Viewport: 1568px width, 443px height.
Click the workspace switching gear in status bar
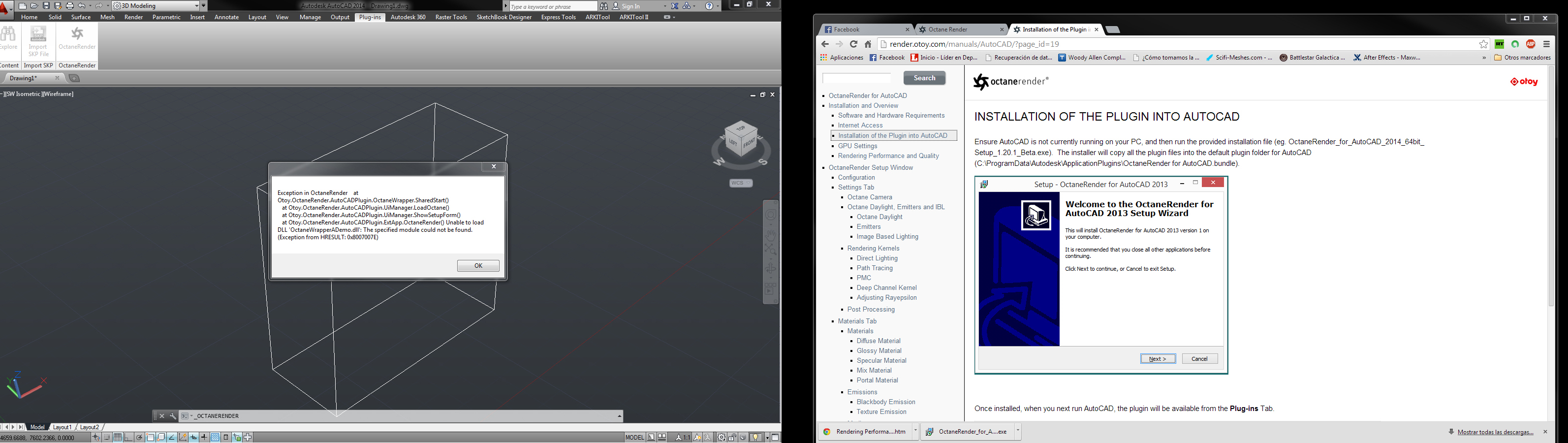coord(721,437)
